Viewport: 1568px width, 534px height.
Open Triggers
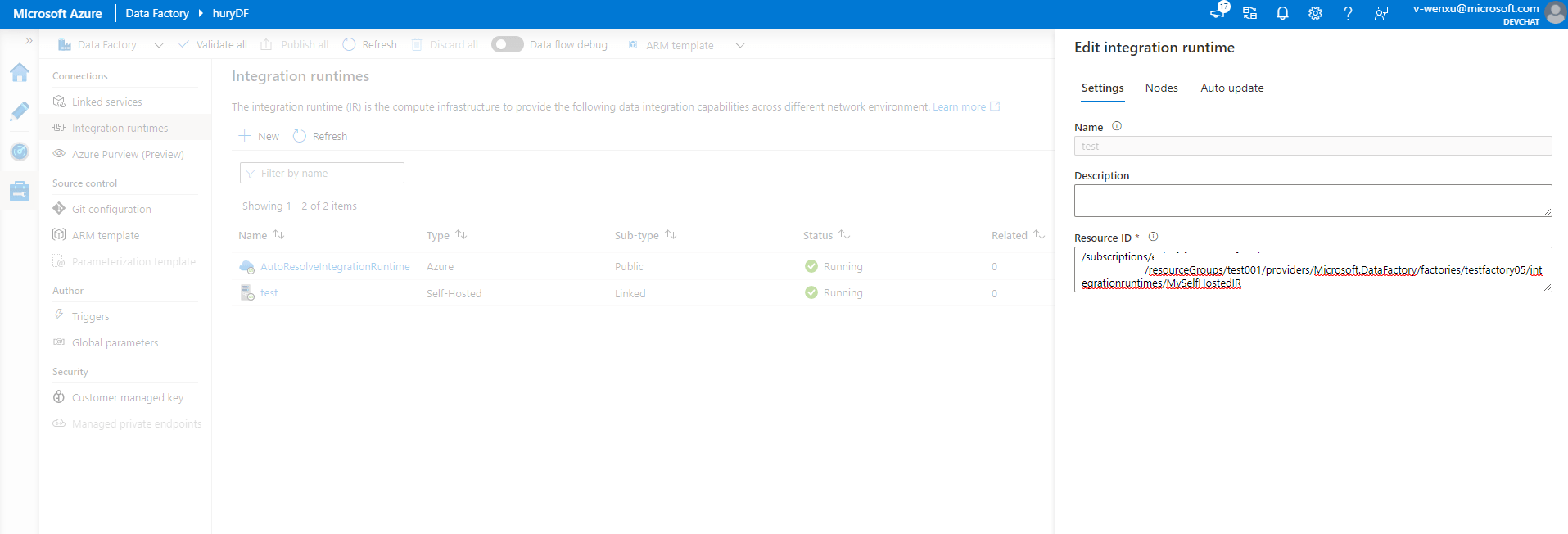(x=90, y=316)
